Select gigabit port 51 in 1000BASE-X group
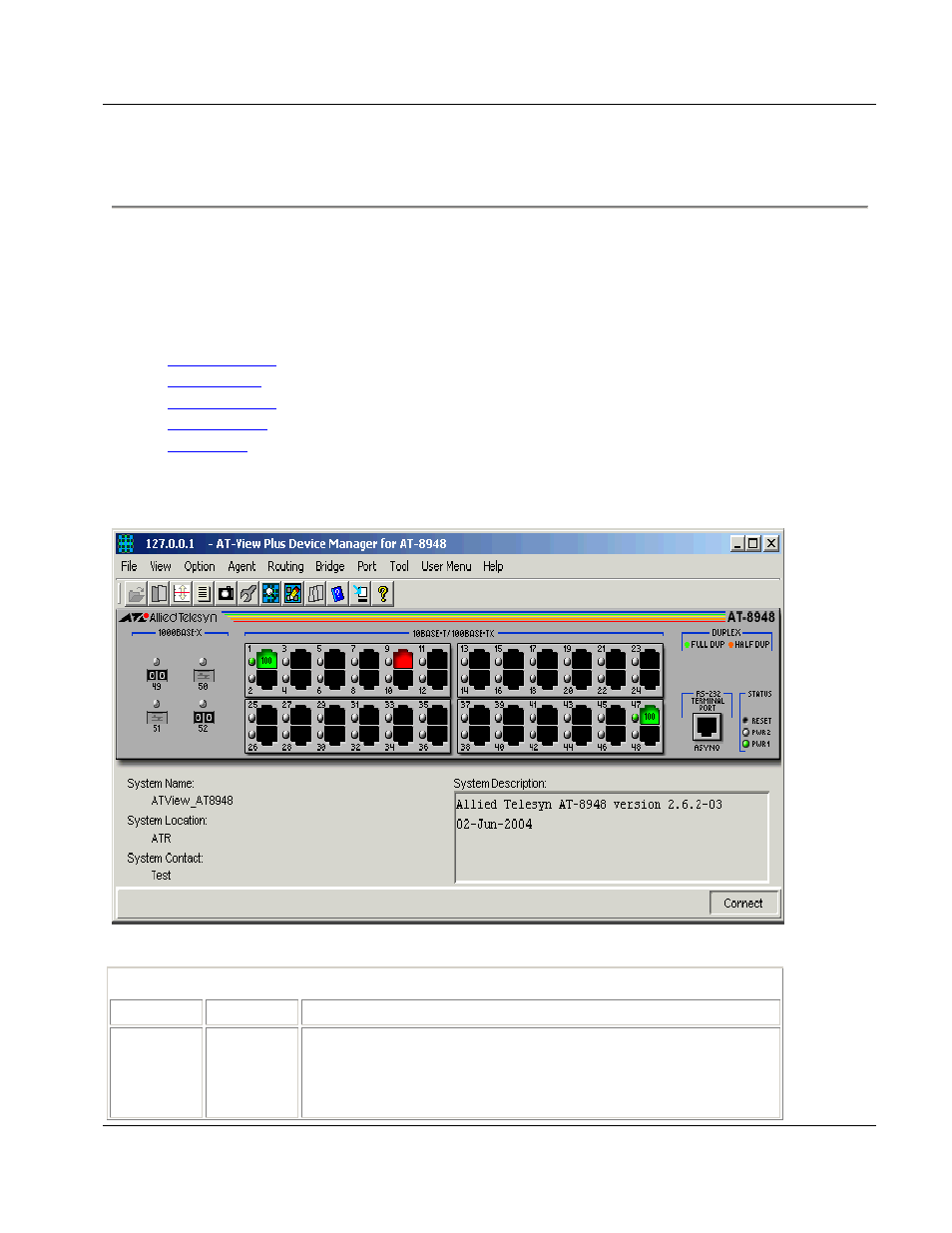This screenshot has width=952, height=1233. click(157, 717)
